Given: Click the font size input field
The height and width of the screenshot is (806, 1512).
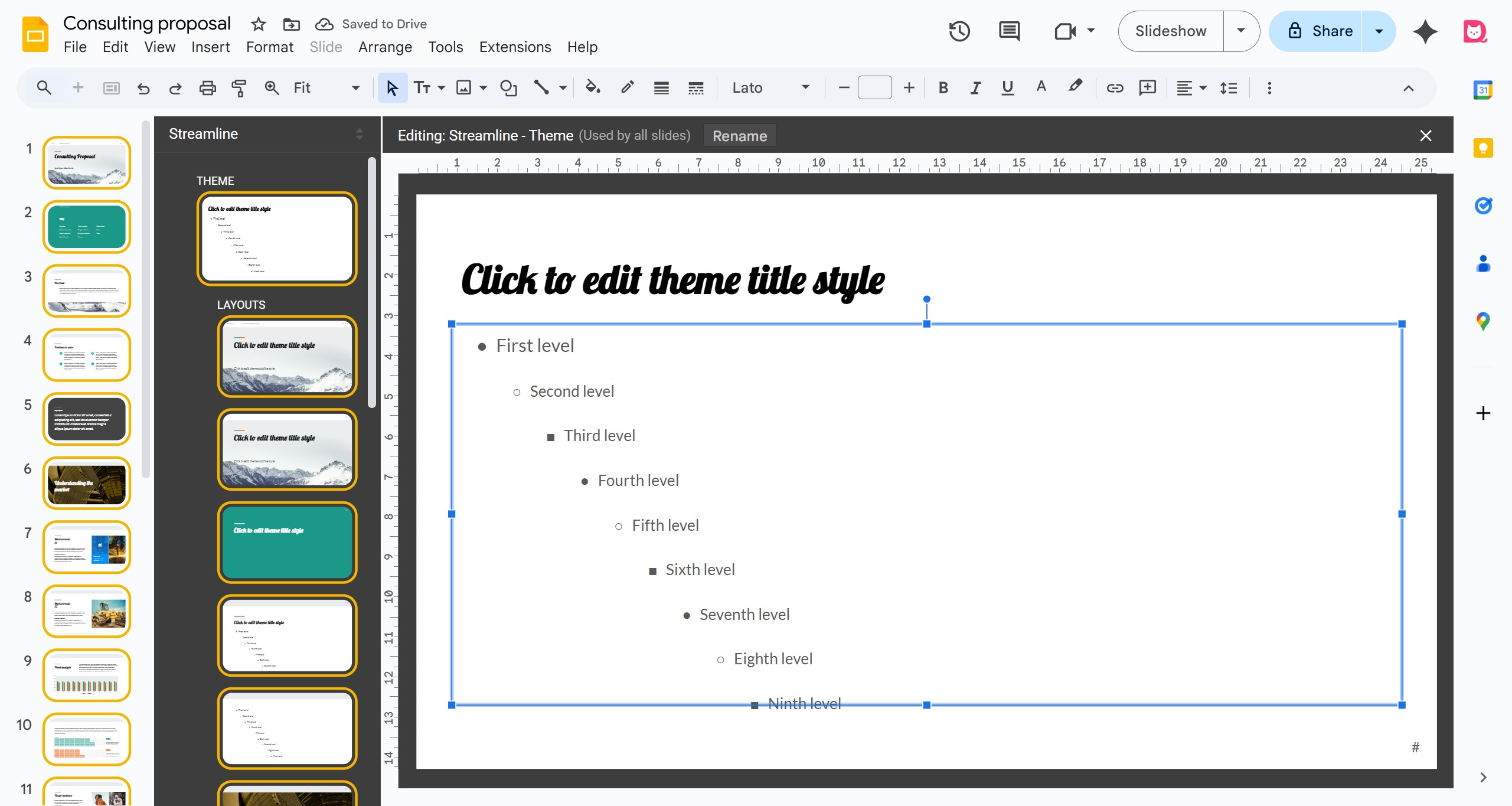Looking at the screenshot, I should click(874, 88).
